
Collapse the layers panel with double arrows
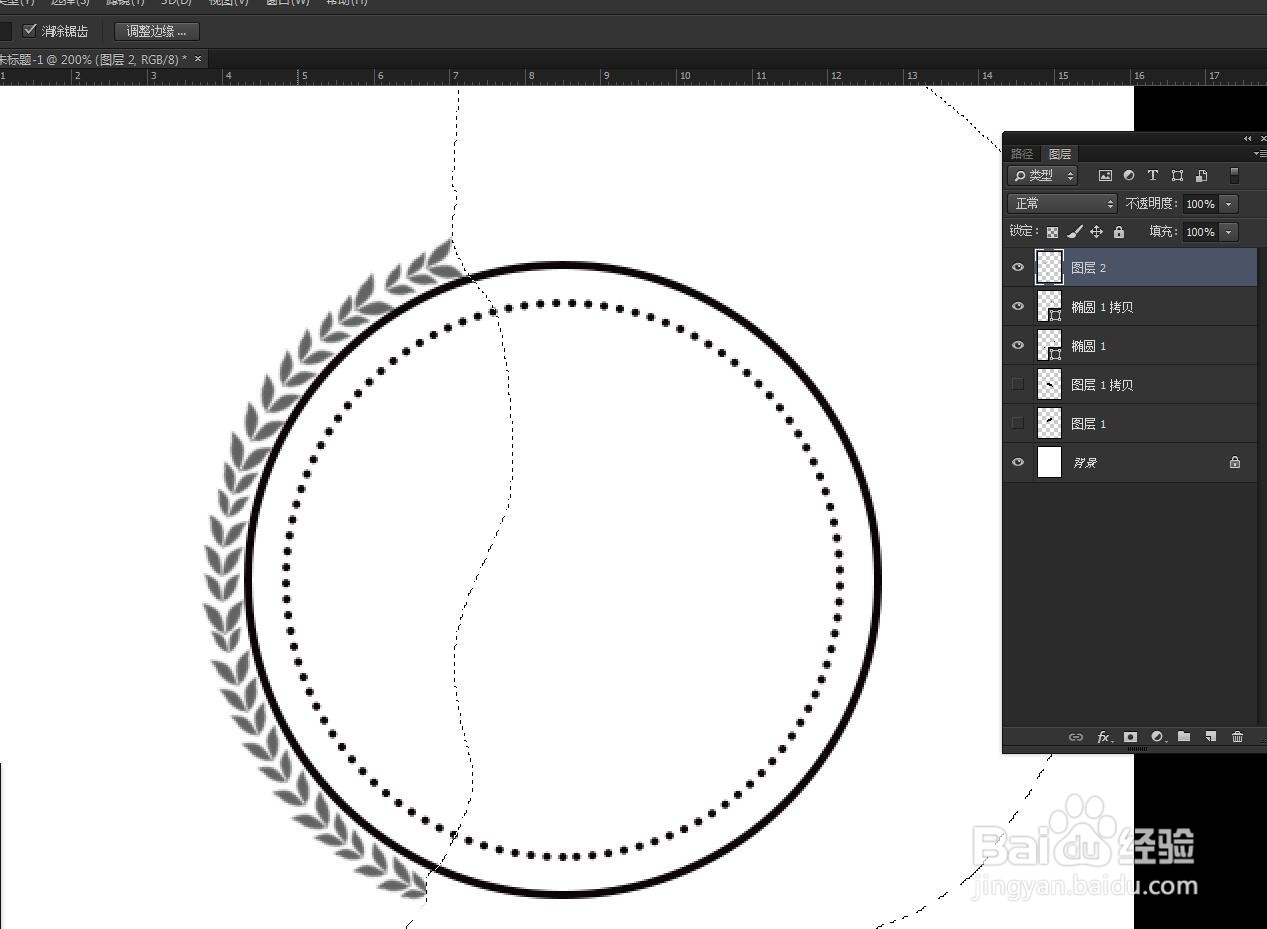(x=1248, y=138)
